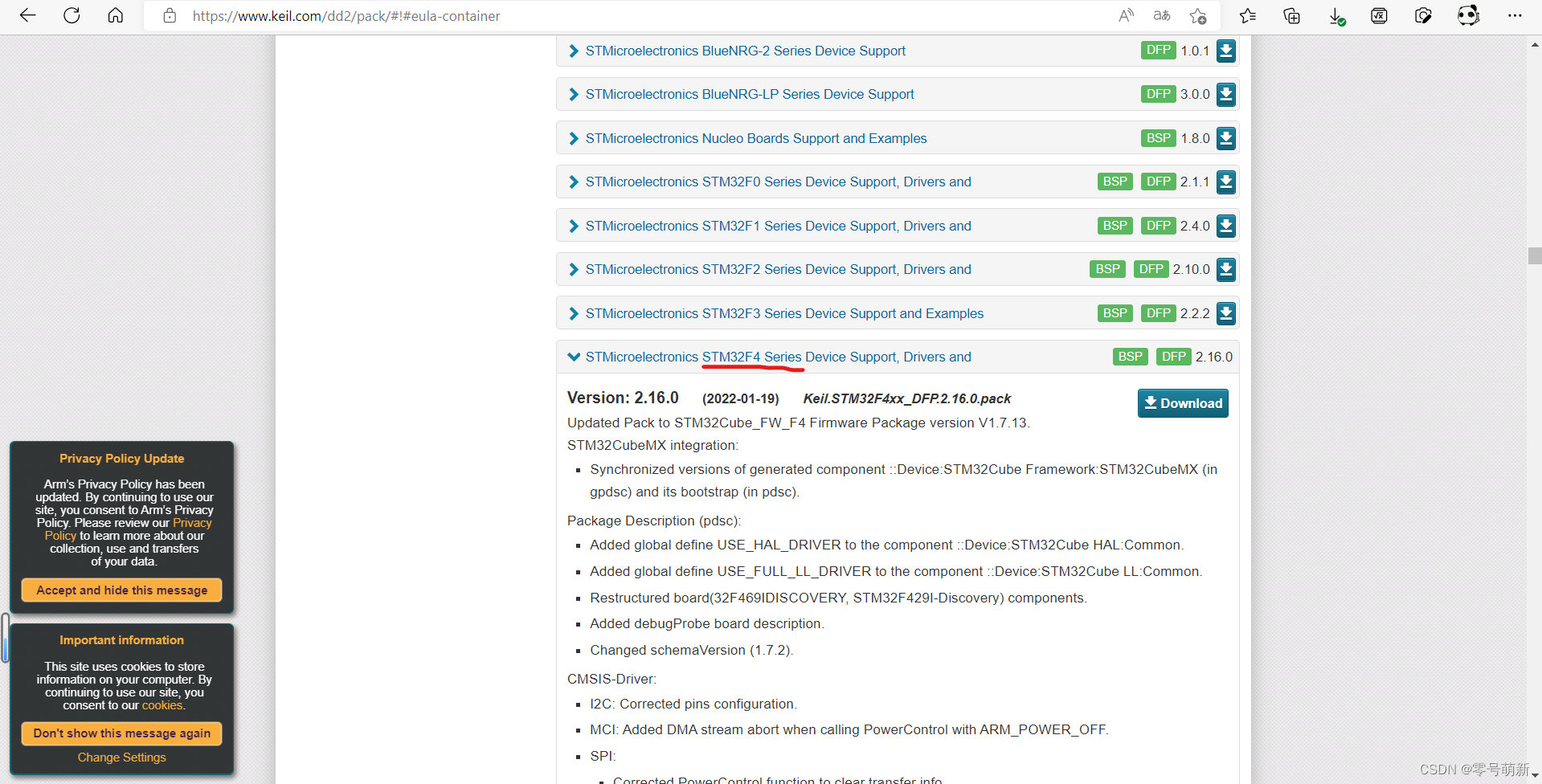Open the translate page icon

pyautogui.click(x=1162, y=15)
